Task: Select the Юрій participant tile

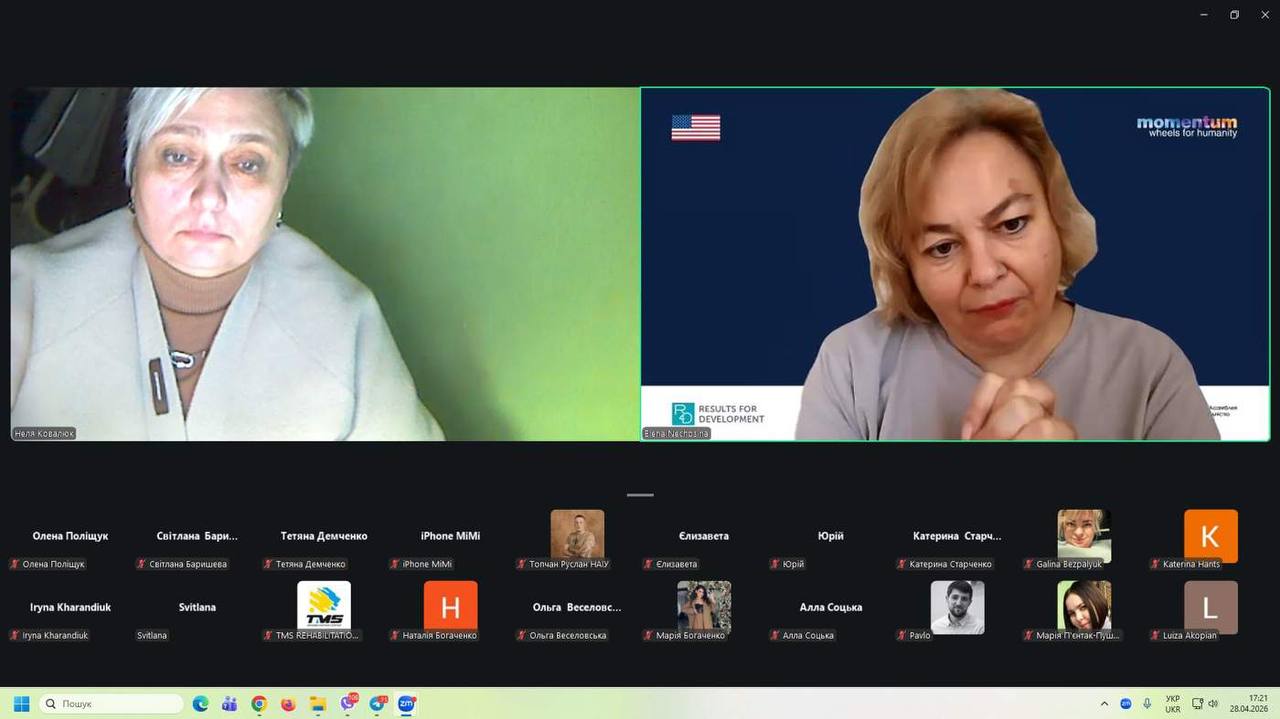Action: [830, 540]
